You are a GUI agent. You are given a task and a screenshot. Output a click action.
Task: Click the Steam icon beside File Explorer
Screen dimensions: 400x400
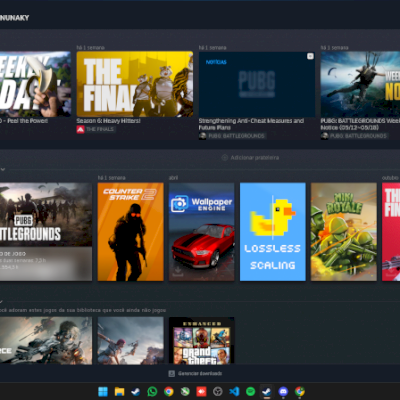136,391
